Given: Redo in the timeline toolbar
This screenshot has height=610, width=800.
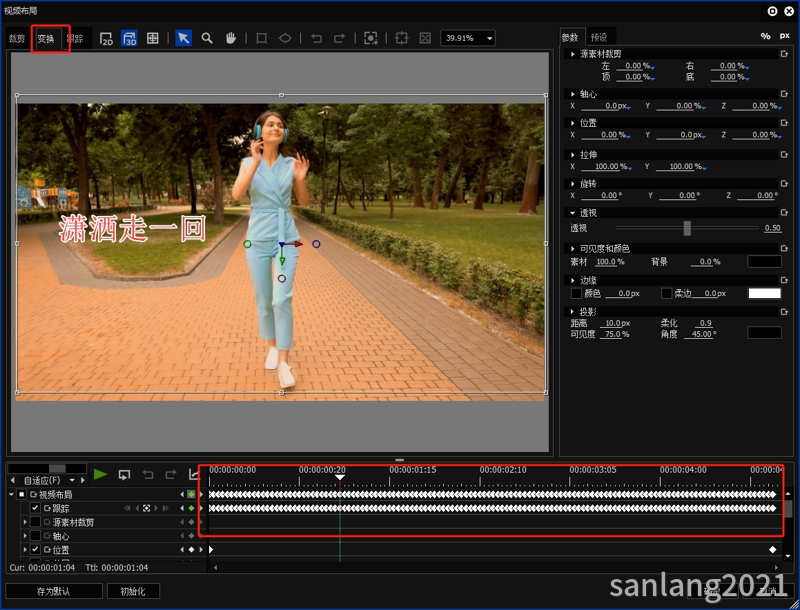Looking at the screenshot, I should 171,475.
